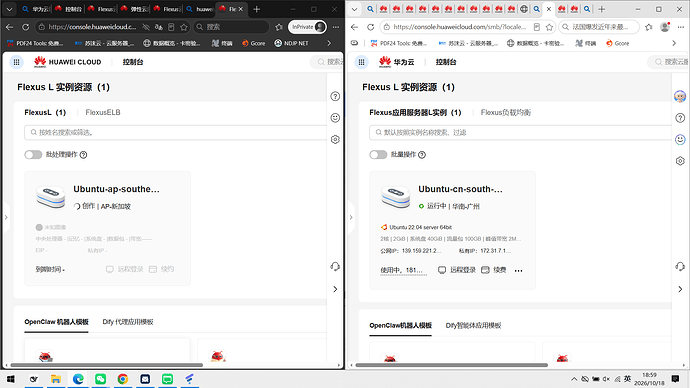Add favorite star in left browser address bar
Image resolution: width=690 pixels, height=388 pixels.
tap(184, 27)
